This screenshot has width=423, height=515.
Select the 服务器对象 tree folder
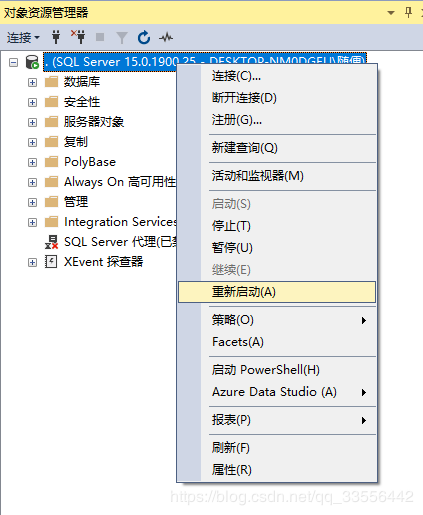click(x=94, y=122)
